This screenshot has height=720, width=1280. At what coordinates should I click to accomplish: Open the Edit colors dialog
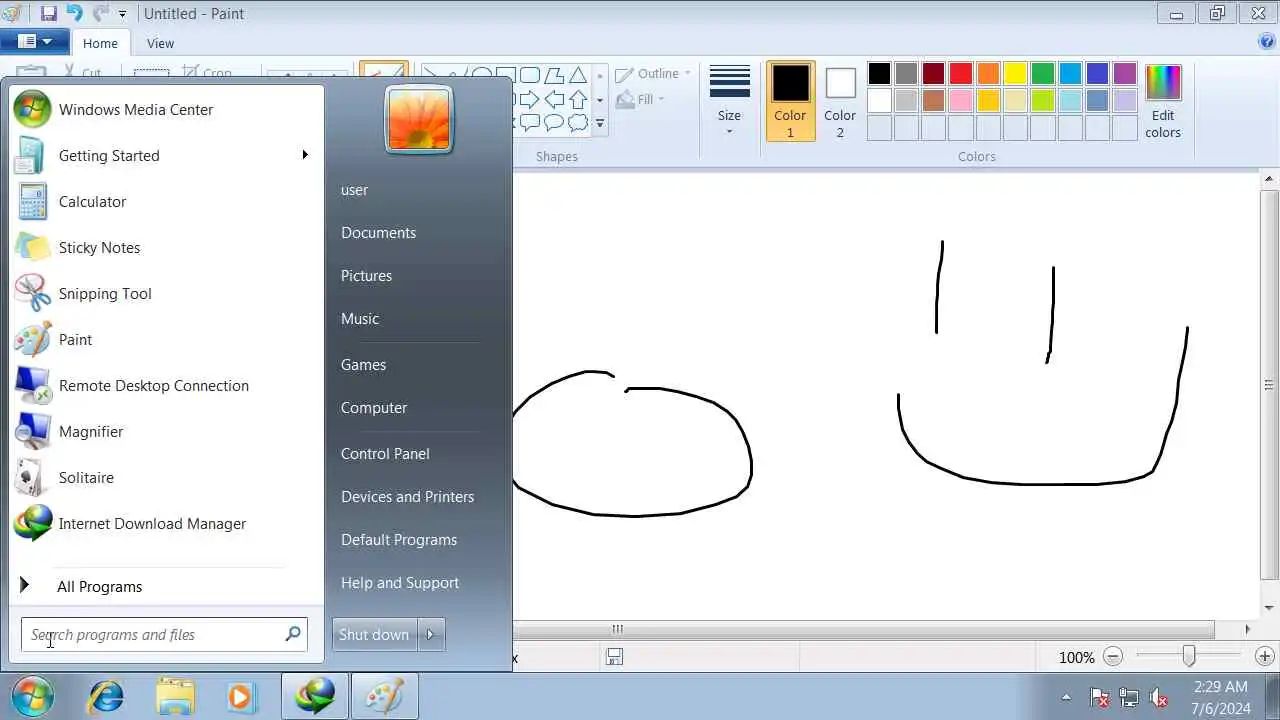(x=1163, y=102)
